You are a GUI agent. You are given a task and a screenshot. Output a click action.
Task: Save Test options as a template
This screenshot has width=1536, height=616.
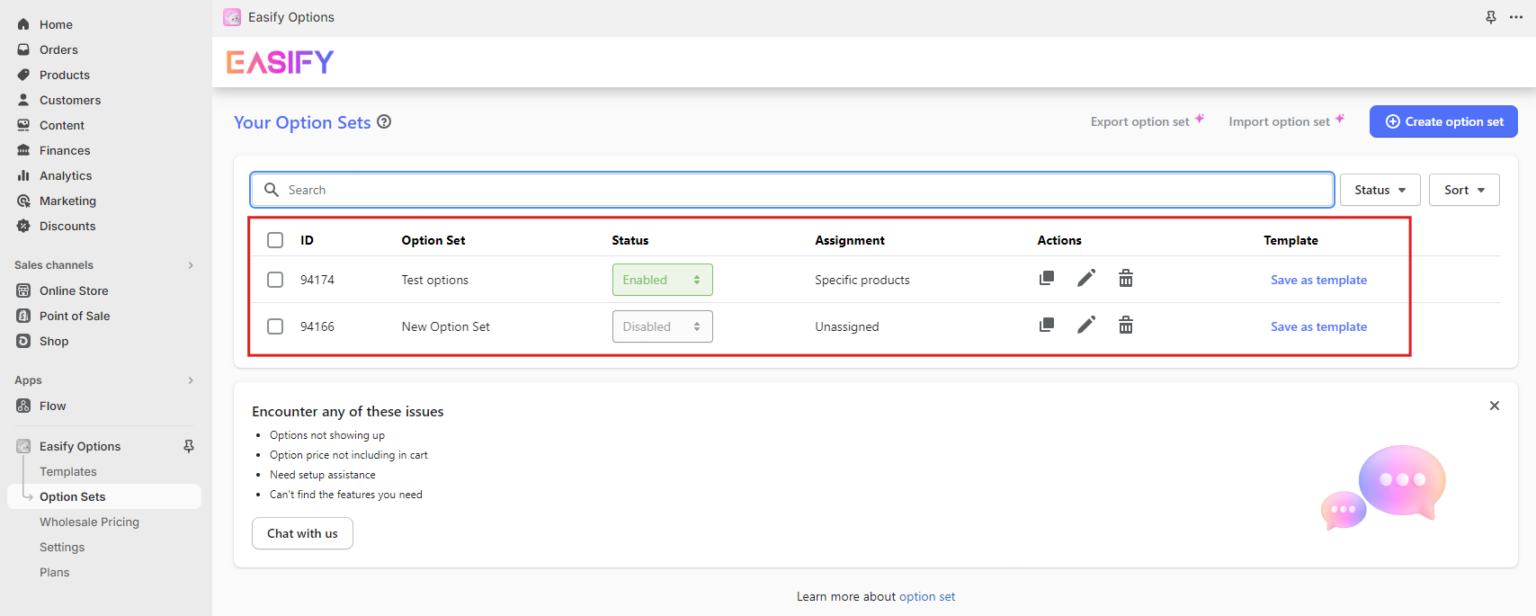coord(1318,279)
